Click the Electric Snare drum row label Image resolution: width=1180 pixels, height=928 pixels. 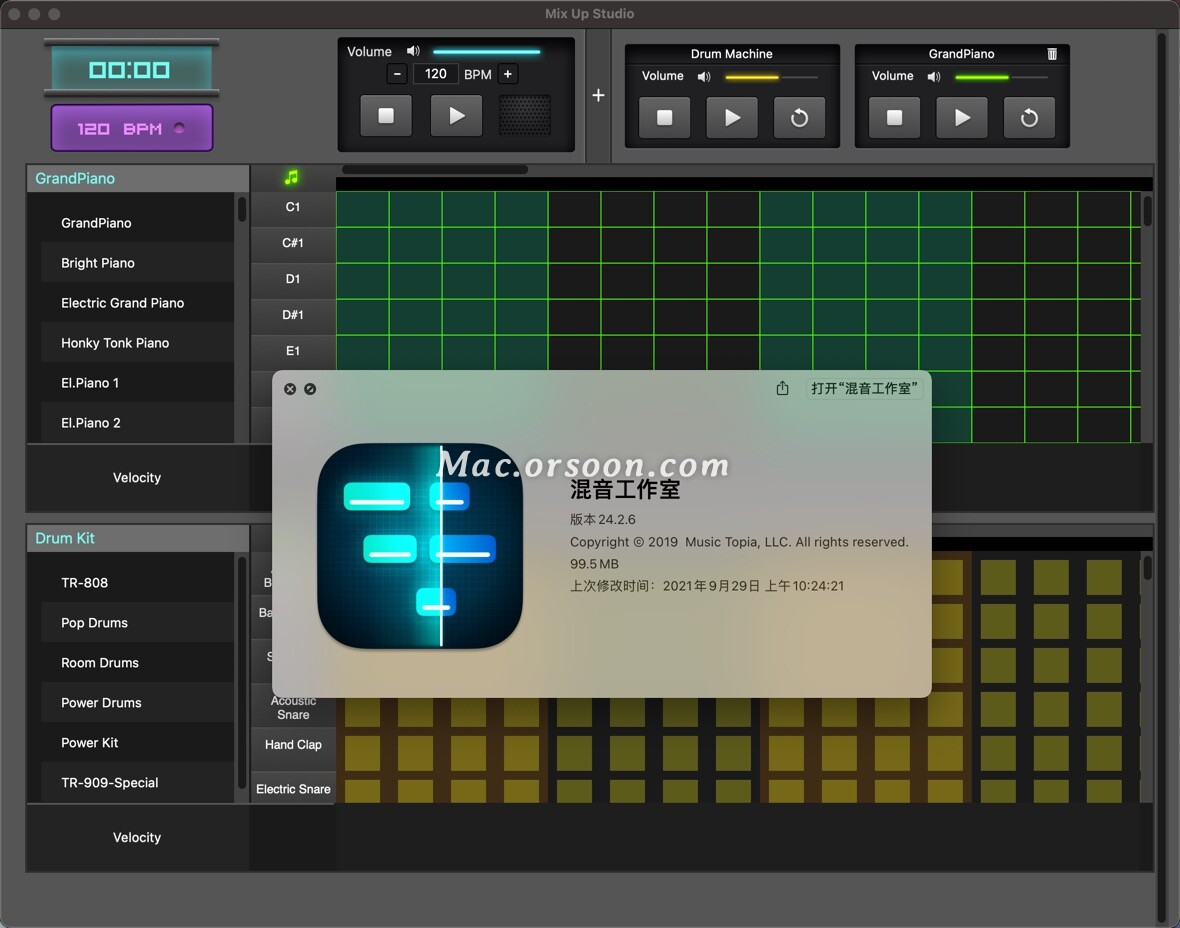[x=293, y=789]
